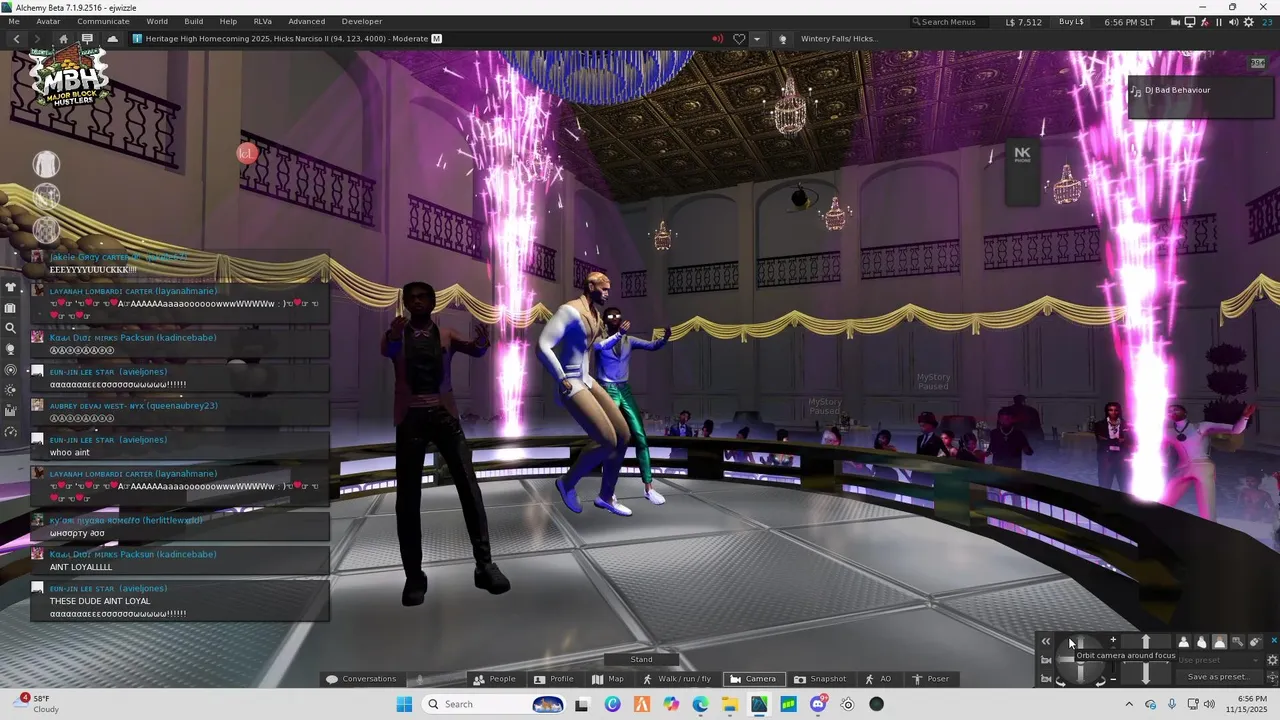This screenshot has height=720, width=1280.
Task: Move camera up with pan arrow
Action: coord(1146,642)
